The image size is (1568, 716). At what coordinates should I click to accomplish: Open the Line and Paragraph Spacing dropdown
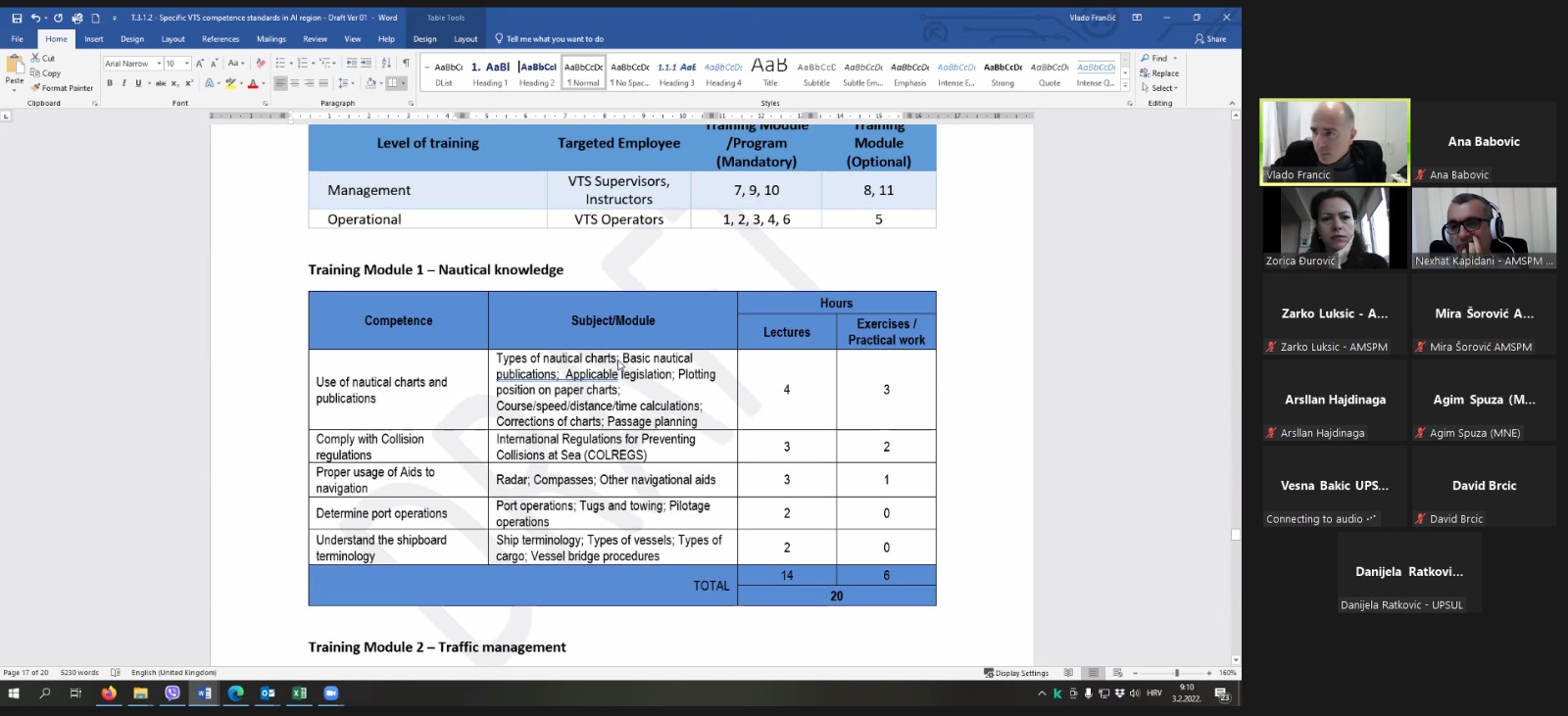346,83
